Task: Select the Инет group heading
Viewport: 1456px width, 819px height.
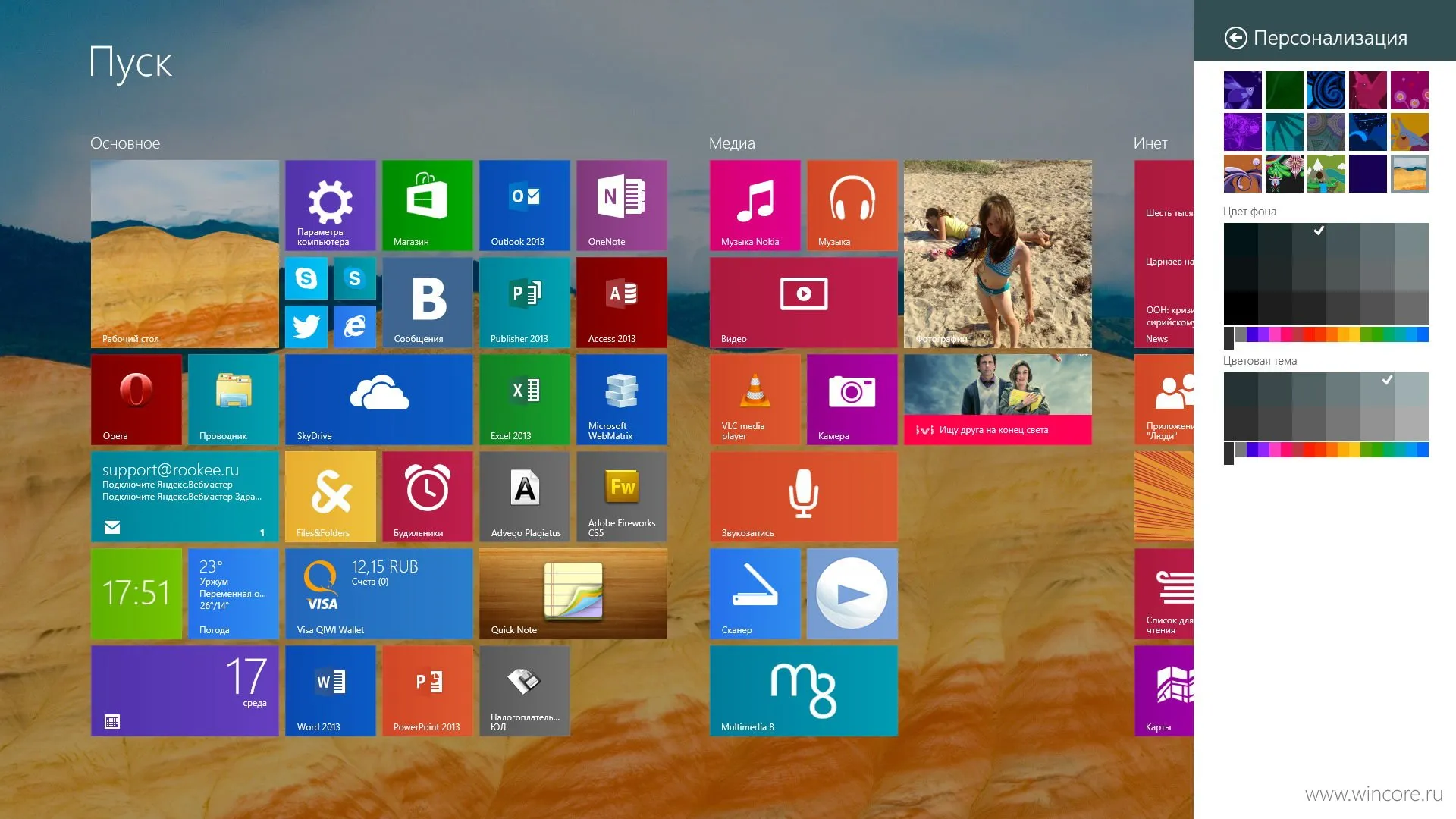Action: click(1150, 143)
